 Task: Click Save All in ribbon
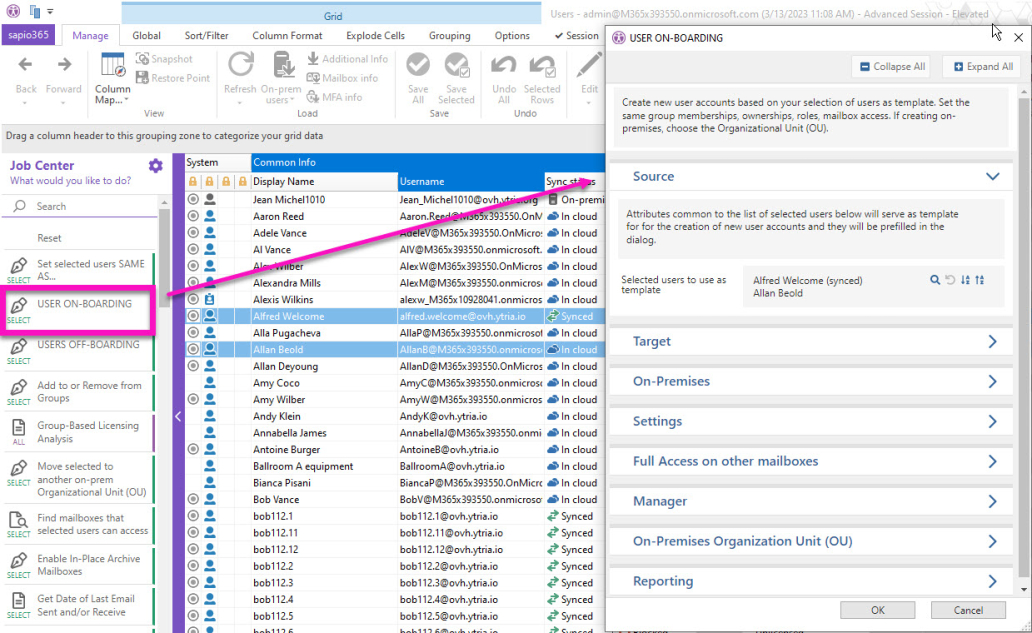(418, 79)
